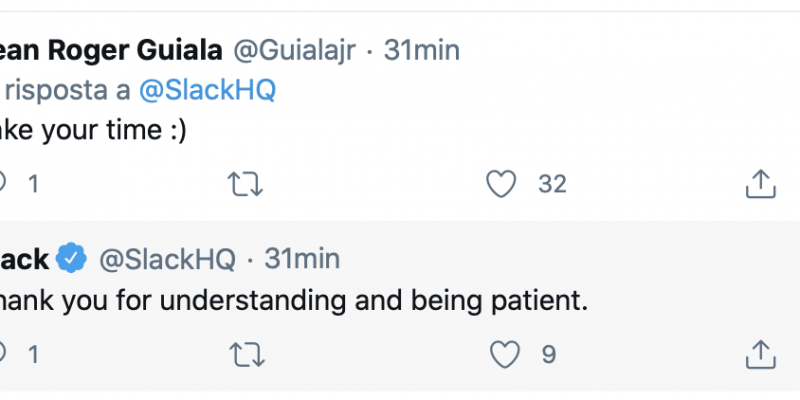The width and height of the screenshot is (800, 400).
Task: Open the @SlackHQ handle in Slack's tweet
Action: pyautogui.click(x=167, y=260)
